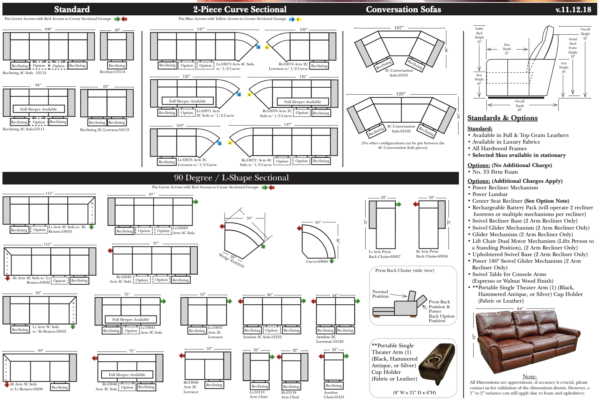Click "Lift Chair Dual Motor Mechanism" bullet

point(533,244)
